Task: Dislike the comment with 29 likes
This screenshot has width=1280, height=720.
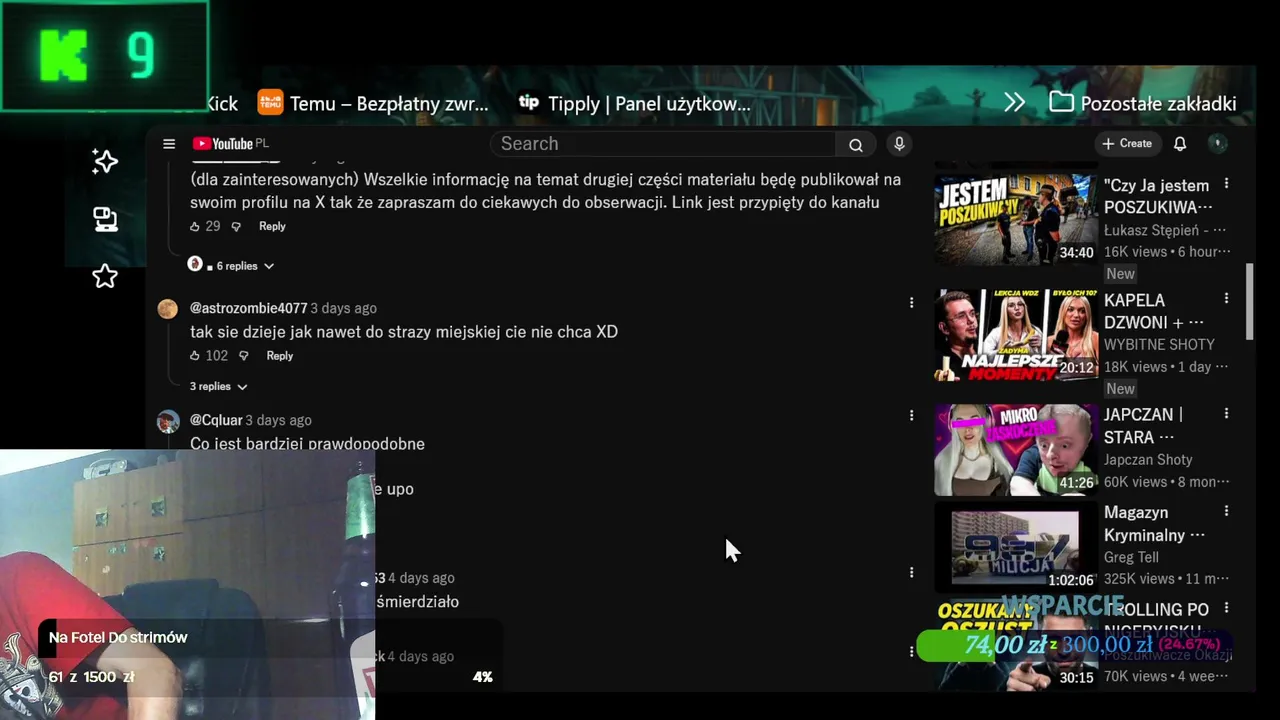Action: (236, 227)
